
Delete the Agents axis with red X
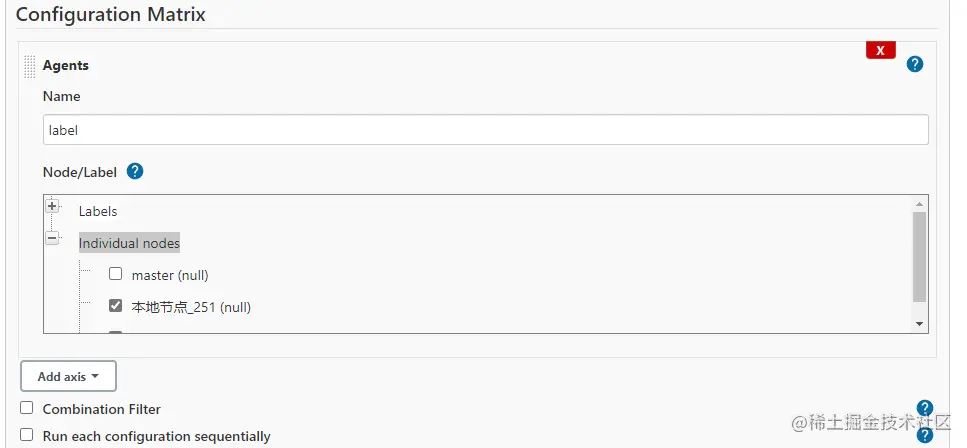click(880, 50)
